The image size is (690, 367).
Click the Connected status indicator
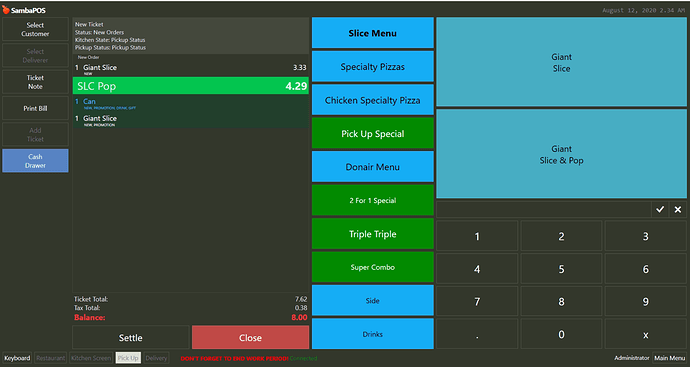[303, 358]
